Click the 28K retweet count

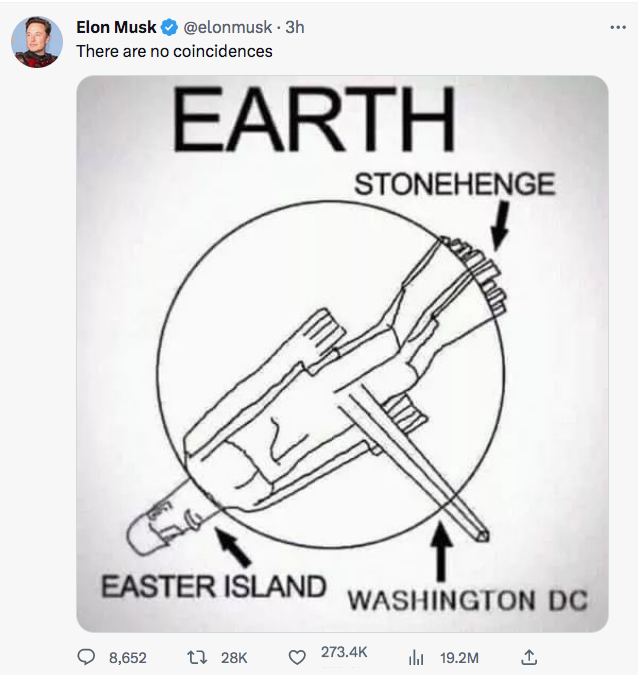click(x=233, y=657)
